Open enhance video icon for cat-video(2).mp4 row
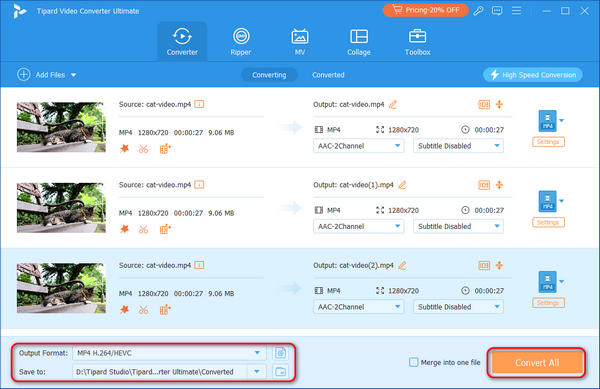 165,310
